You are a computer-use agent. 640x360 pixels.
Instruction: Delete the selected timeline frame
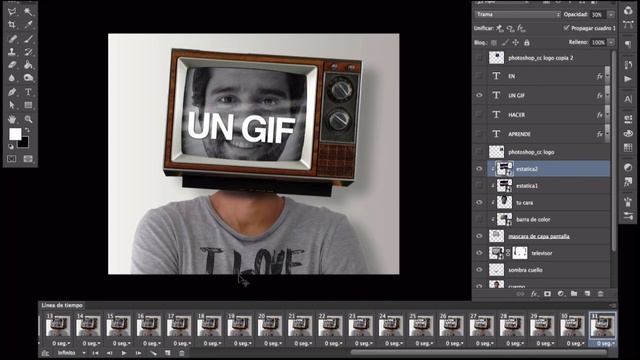(182, 353)
